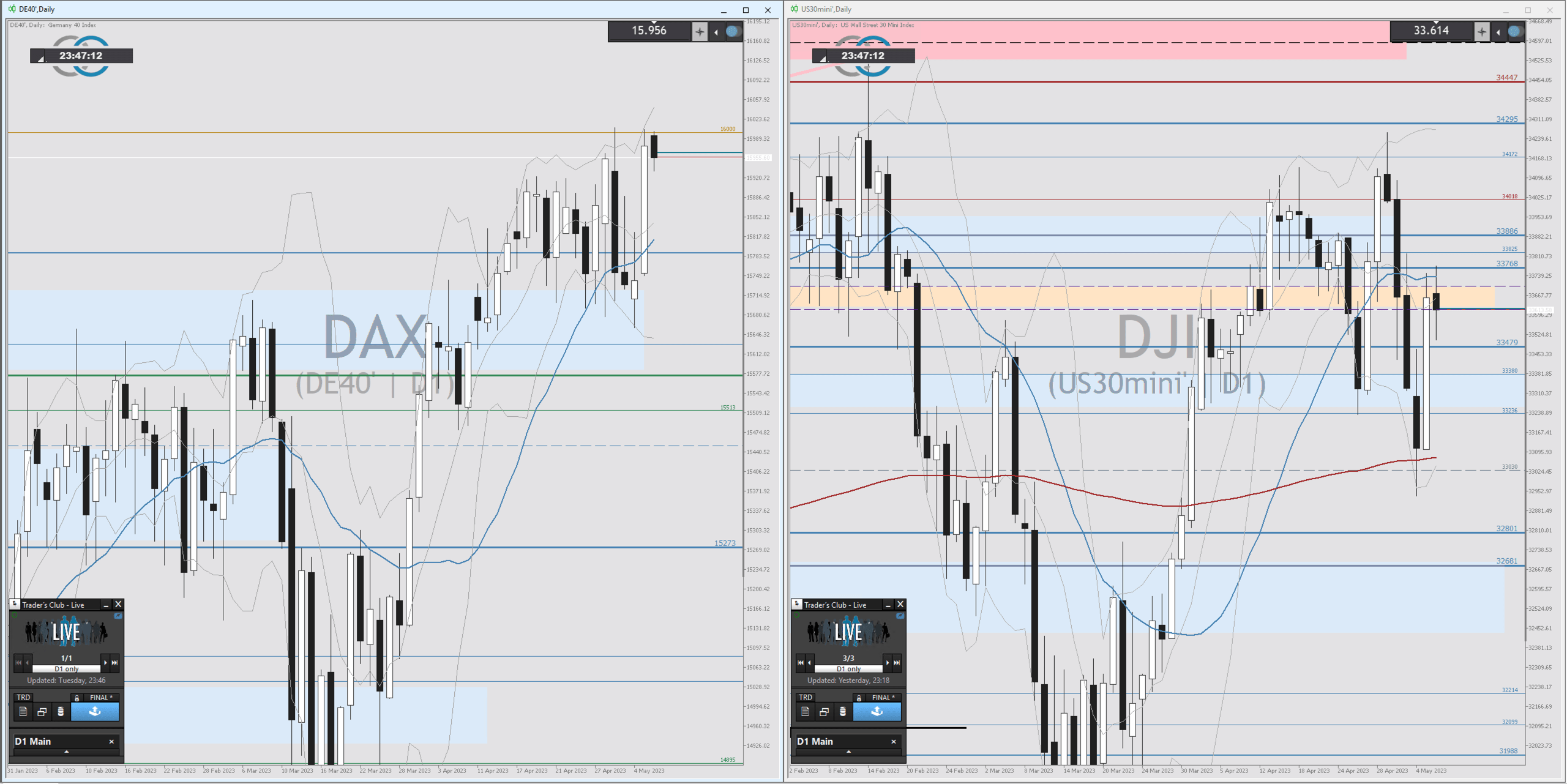Click the 16000 orange level label on DAX chart
The image size is (1567, 784).
click(727, 129)
